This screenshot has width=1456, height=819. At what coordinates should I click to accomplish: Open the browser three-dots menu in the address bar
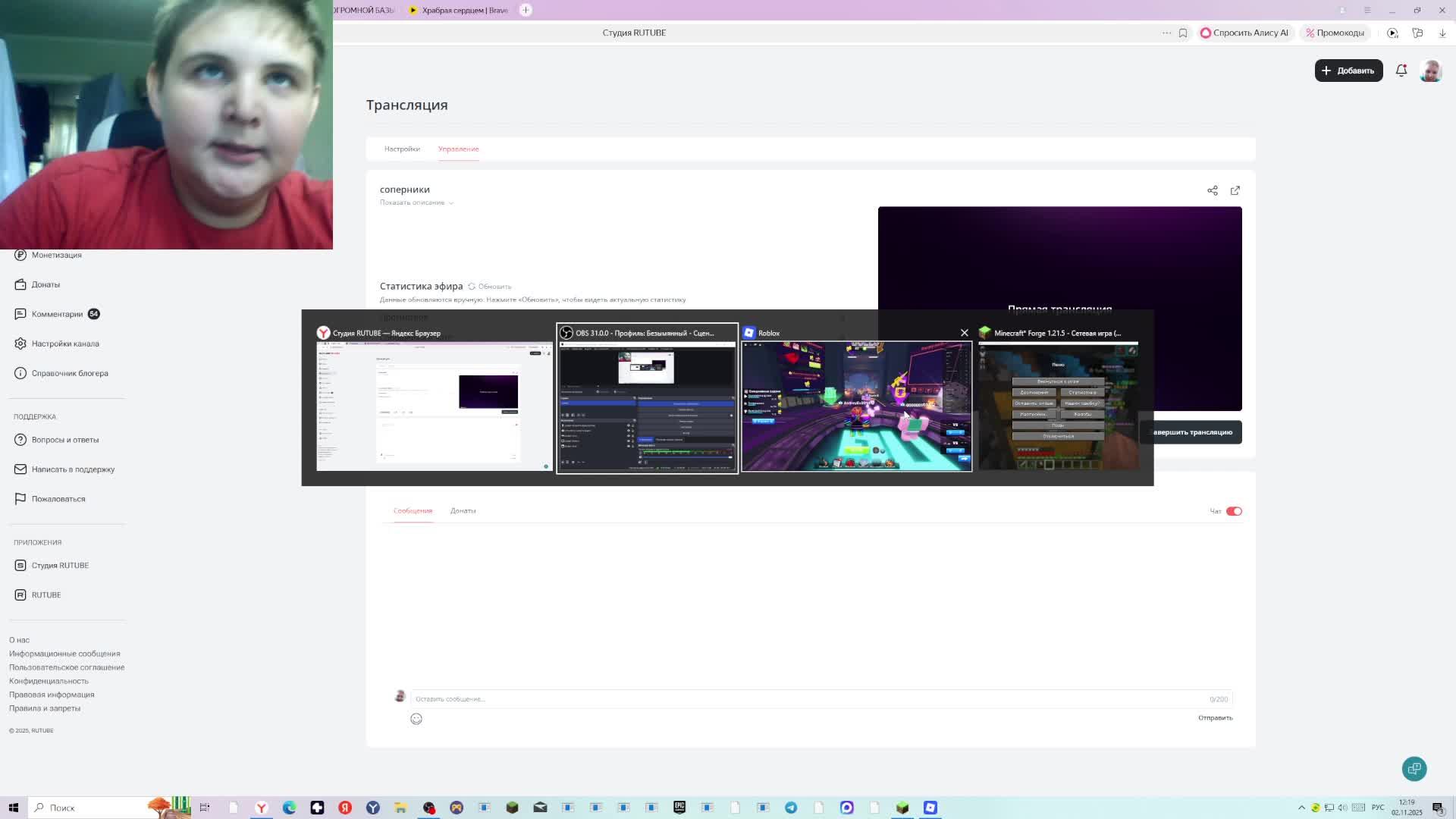pyautogui.click(x=1166, y=33)
